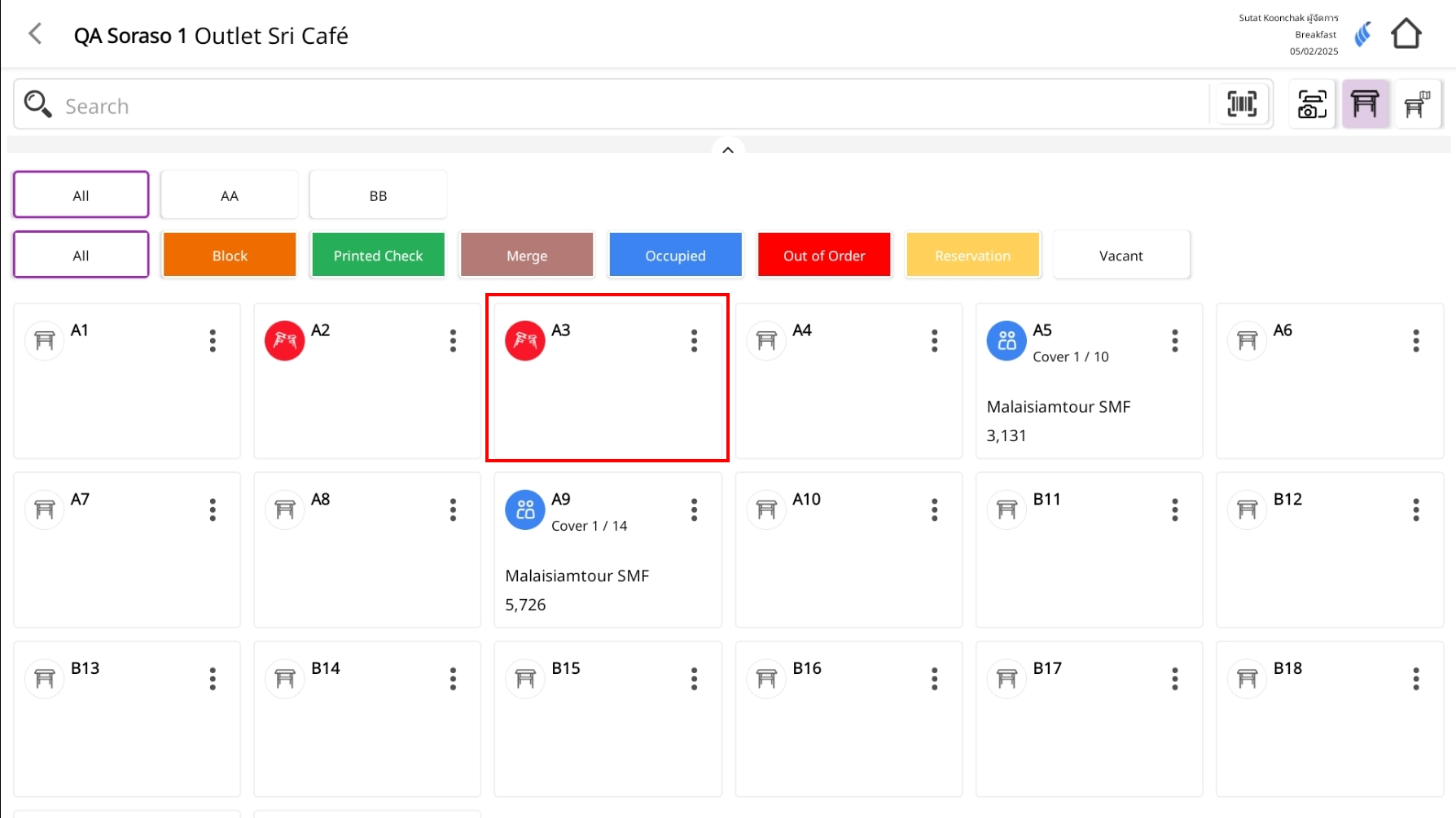Image resolution: width=1456 pixels, height=818 pixels.
Task: Click the occupied guests icon on A5
Action: (x=1006, y=340)
